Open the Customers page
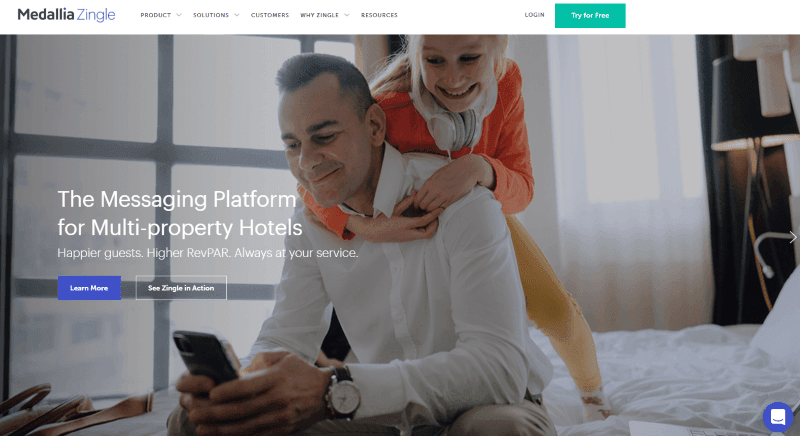800x436 pixels. click(270, 15)
